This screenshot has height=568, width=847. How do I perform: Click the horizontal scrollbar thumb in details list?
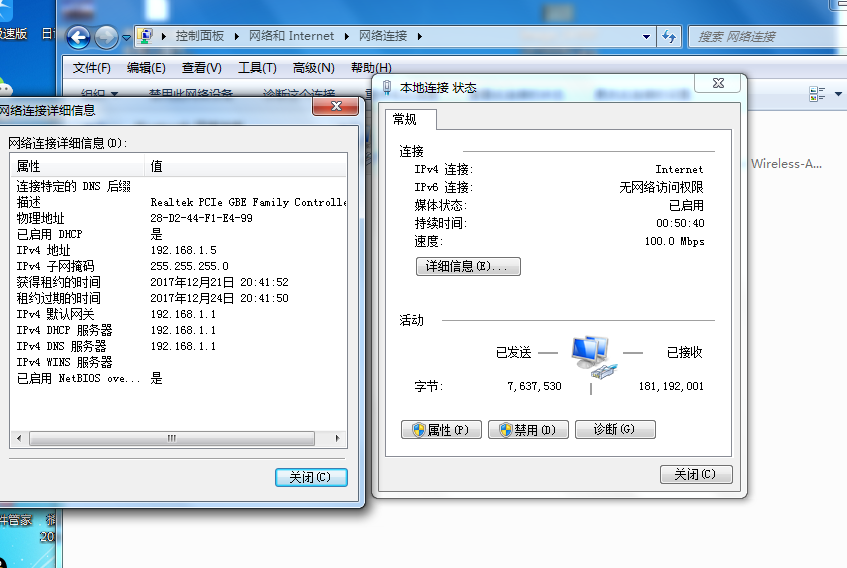(172, 438)
